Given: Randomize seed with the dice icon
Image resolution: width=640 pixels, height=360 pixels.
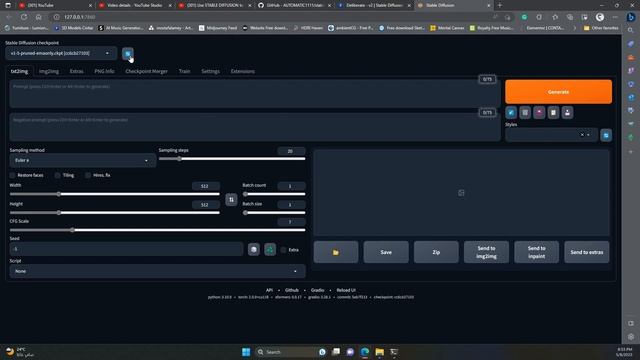Looking at the screenshot, I should pyautogui.click(x=253, y=249).
